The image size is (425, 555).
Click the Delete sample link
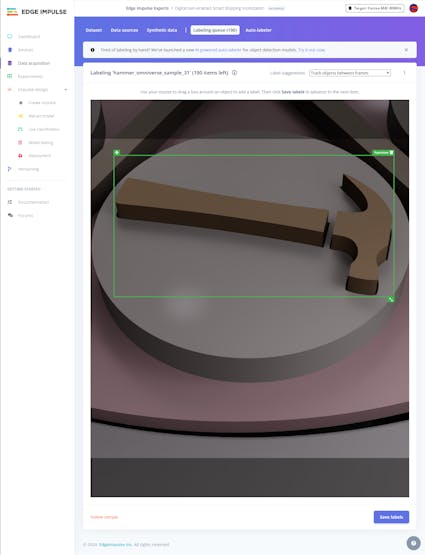[x=104, y=517]
